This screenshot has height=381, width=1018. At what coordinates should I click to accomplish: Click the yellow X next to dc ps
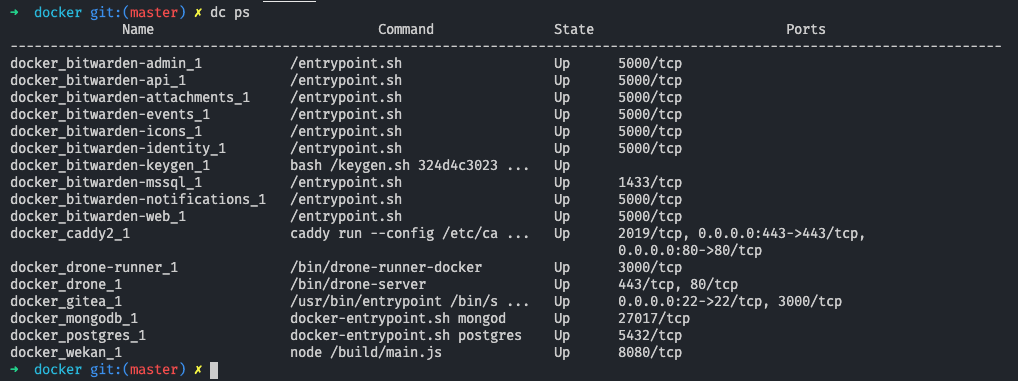tap(198, 13)
